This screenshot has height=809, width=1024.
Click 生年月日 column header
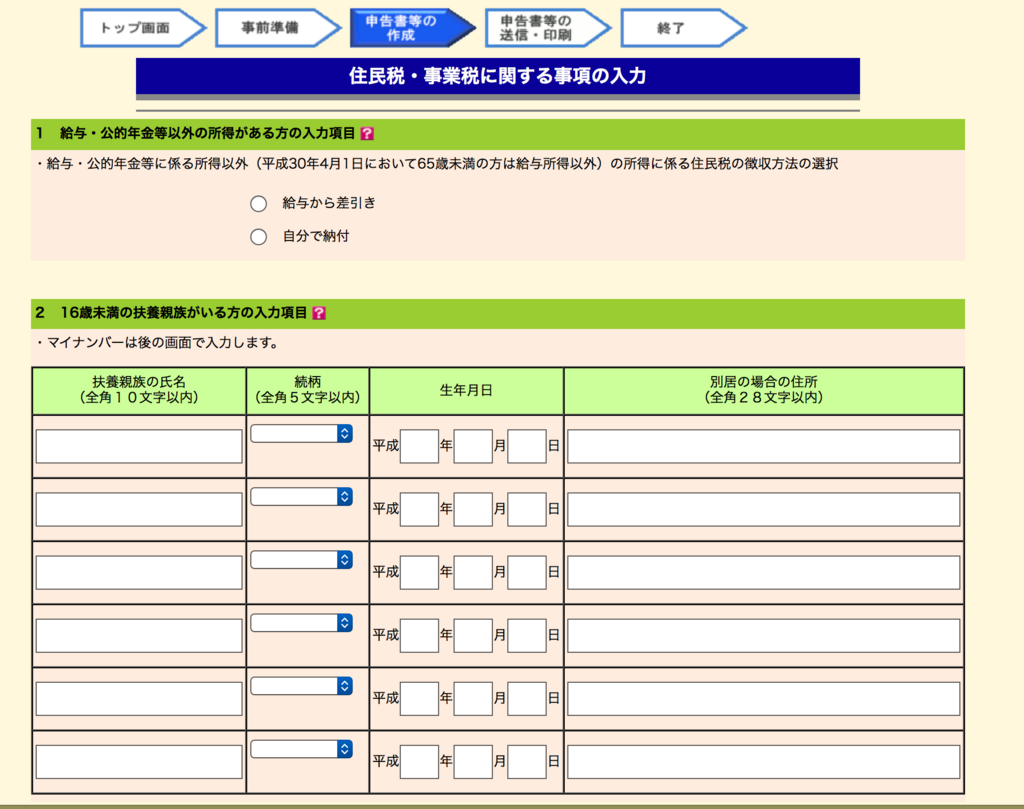tap(466, 390)
